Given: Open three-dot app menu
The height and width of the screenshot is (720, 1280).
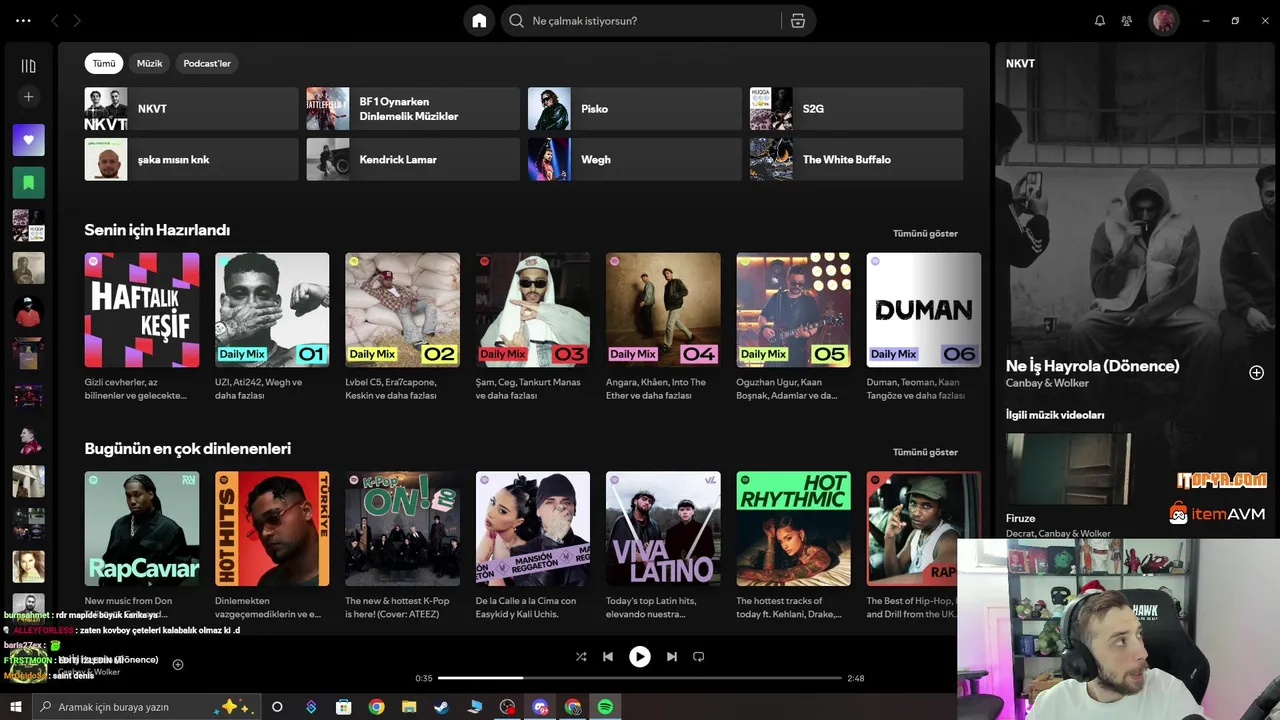Looking at the screenshot, I should pyautogui.click(x=24, y=21).
